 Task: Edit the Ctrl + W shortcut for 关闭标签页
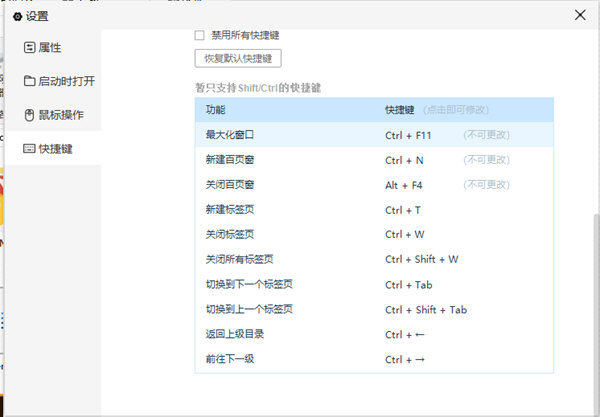pos(404,234)
